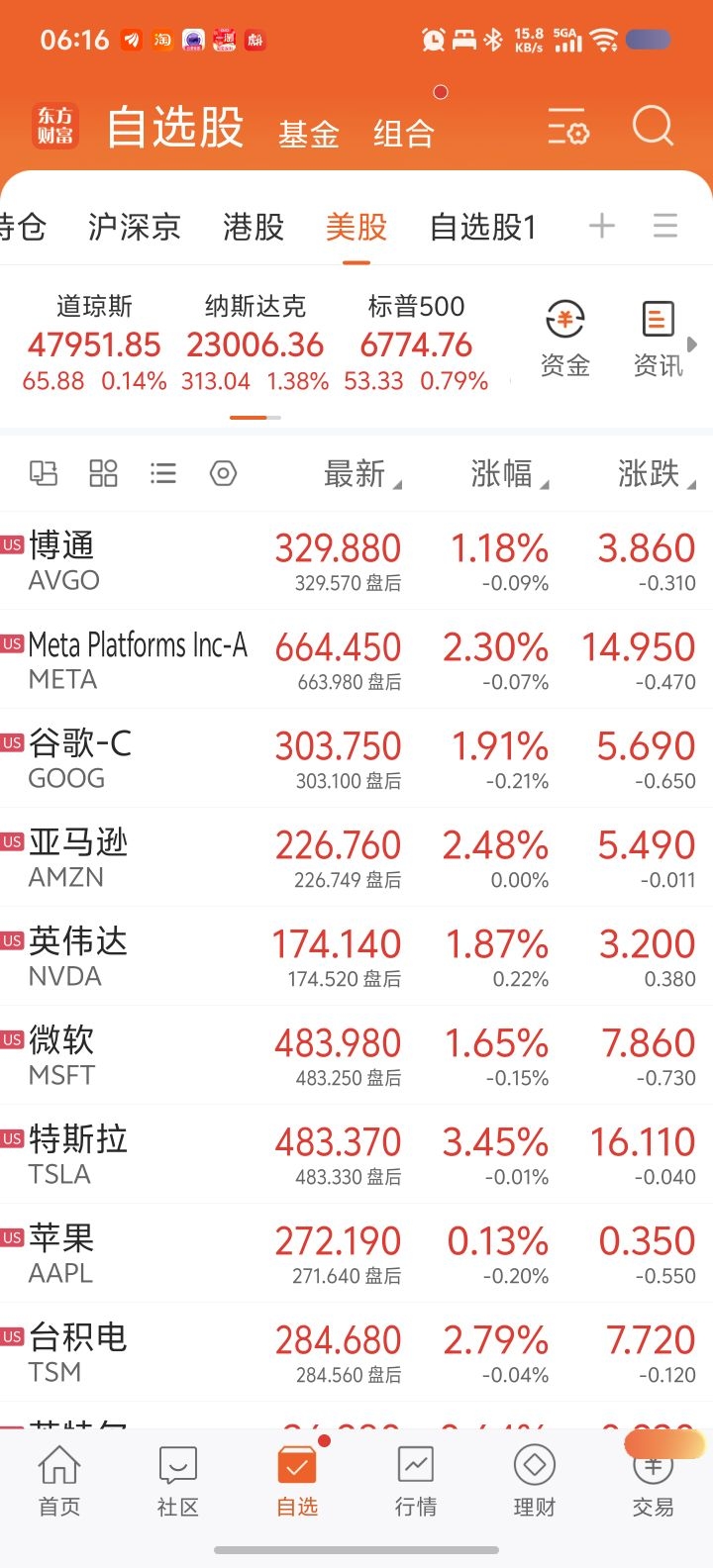This screenshot has width=713, height=1568.
Task: Switch to the 沪深京 tab
Action: pyautogui.click(x=134, y=228)
